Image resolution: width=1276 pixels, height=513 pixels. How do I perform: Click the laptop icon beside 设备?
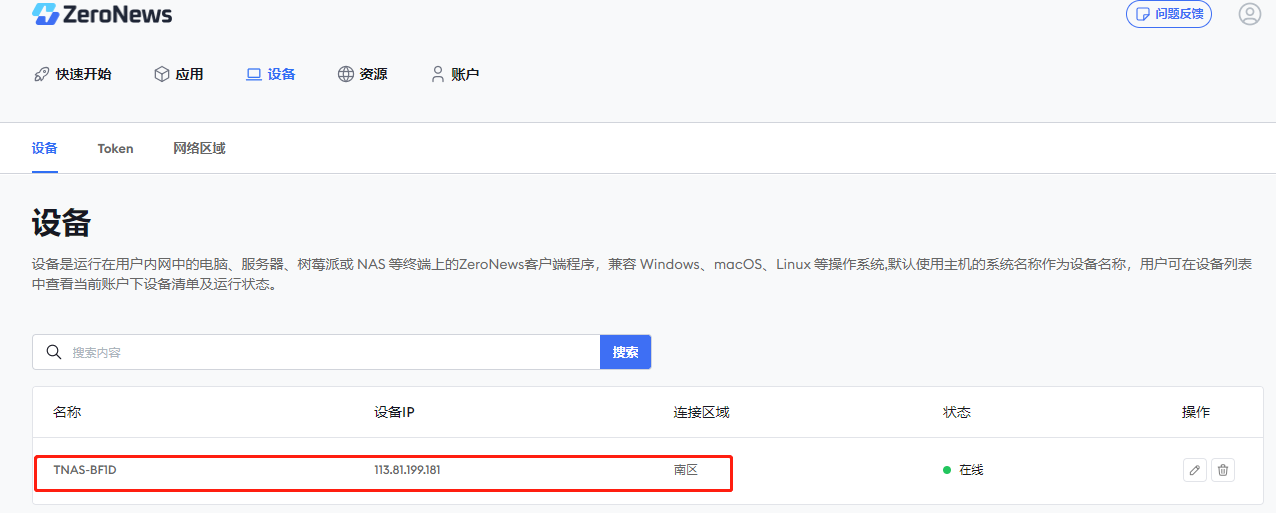pyautogui.click(x=254, y=74)
